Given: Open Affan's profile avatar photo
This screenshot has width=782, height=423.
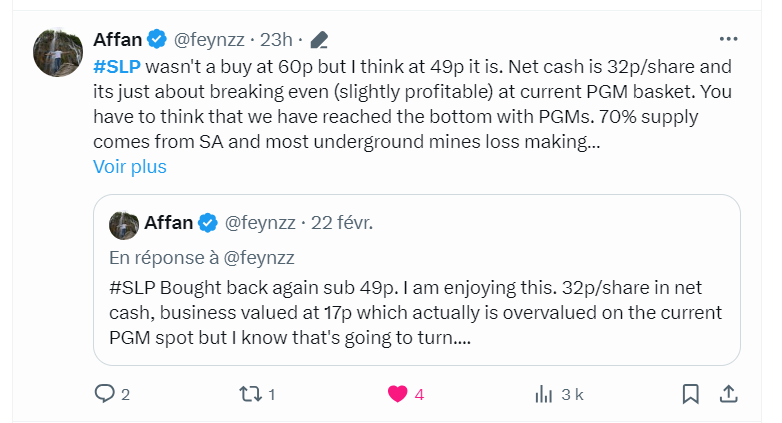Looking at the screenshot, I should [x=58, y=54].
